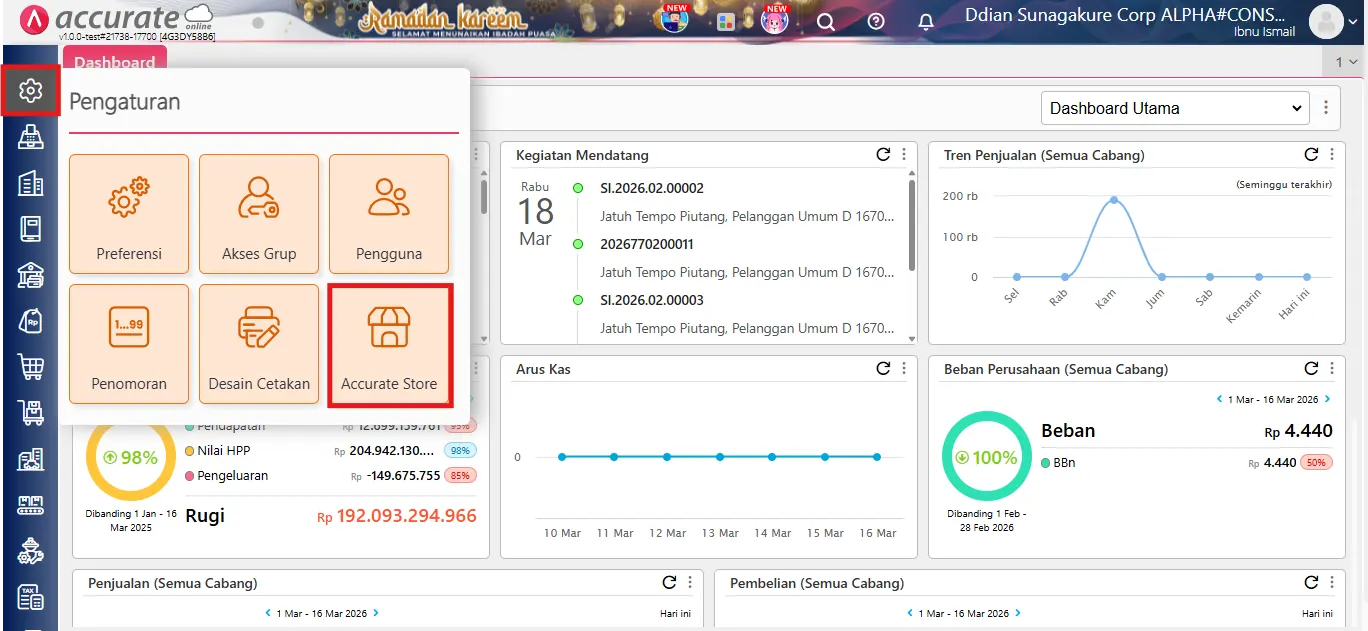This screenshot has width=1368, height=631.
Task: Open Accurate Store settings
Action: coord(389,344)
